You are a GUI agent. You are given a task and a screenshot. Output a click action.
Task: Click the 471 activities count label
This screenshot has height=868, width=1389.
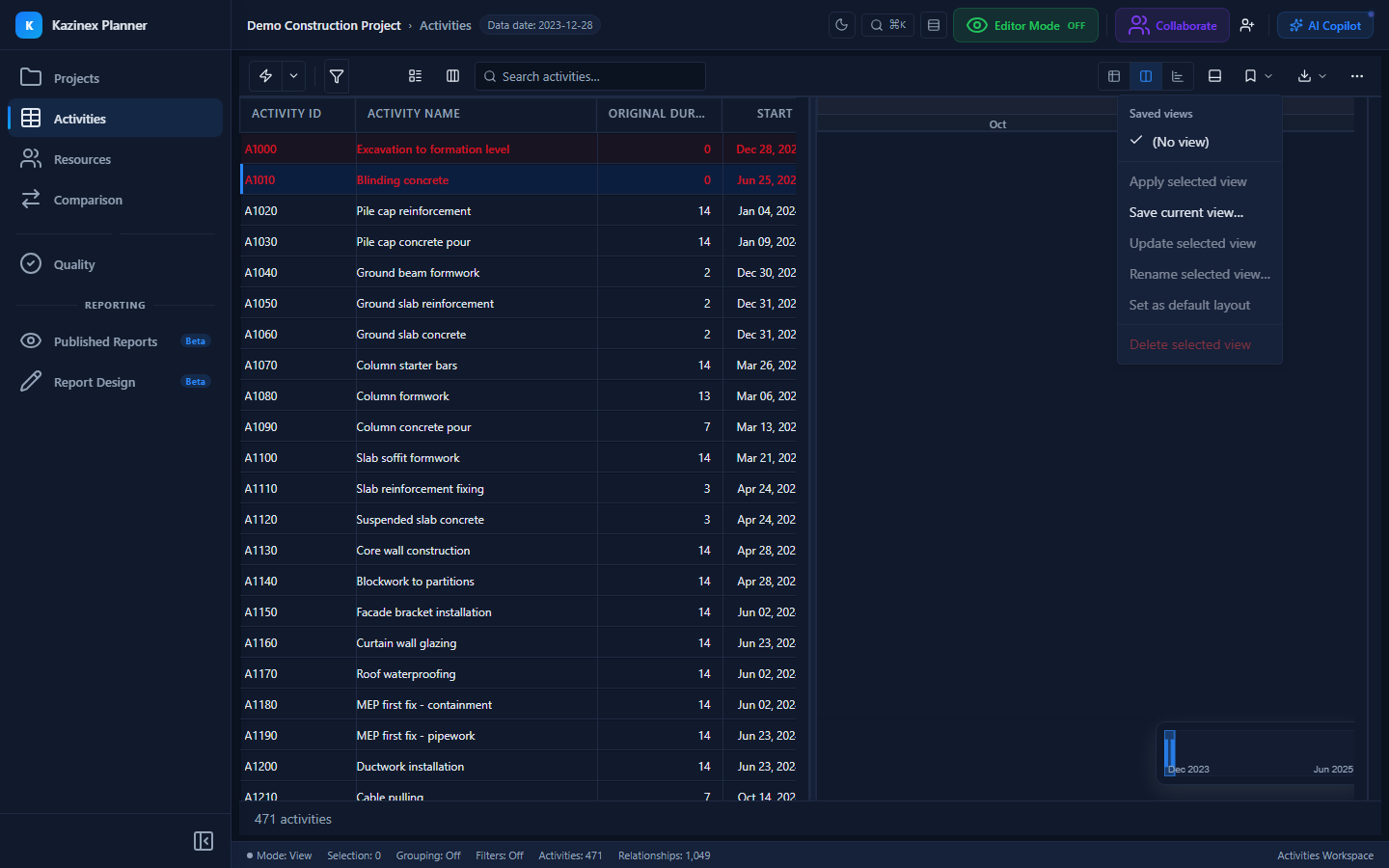293,819
